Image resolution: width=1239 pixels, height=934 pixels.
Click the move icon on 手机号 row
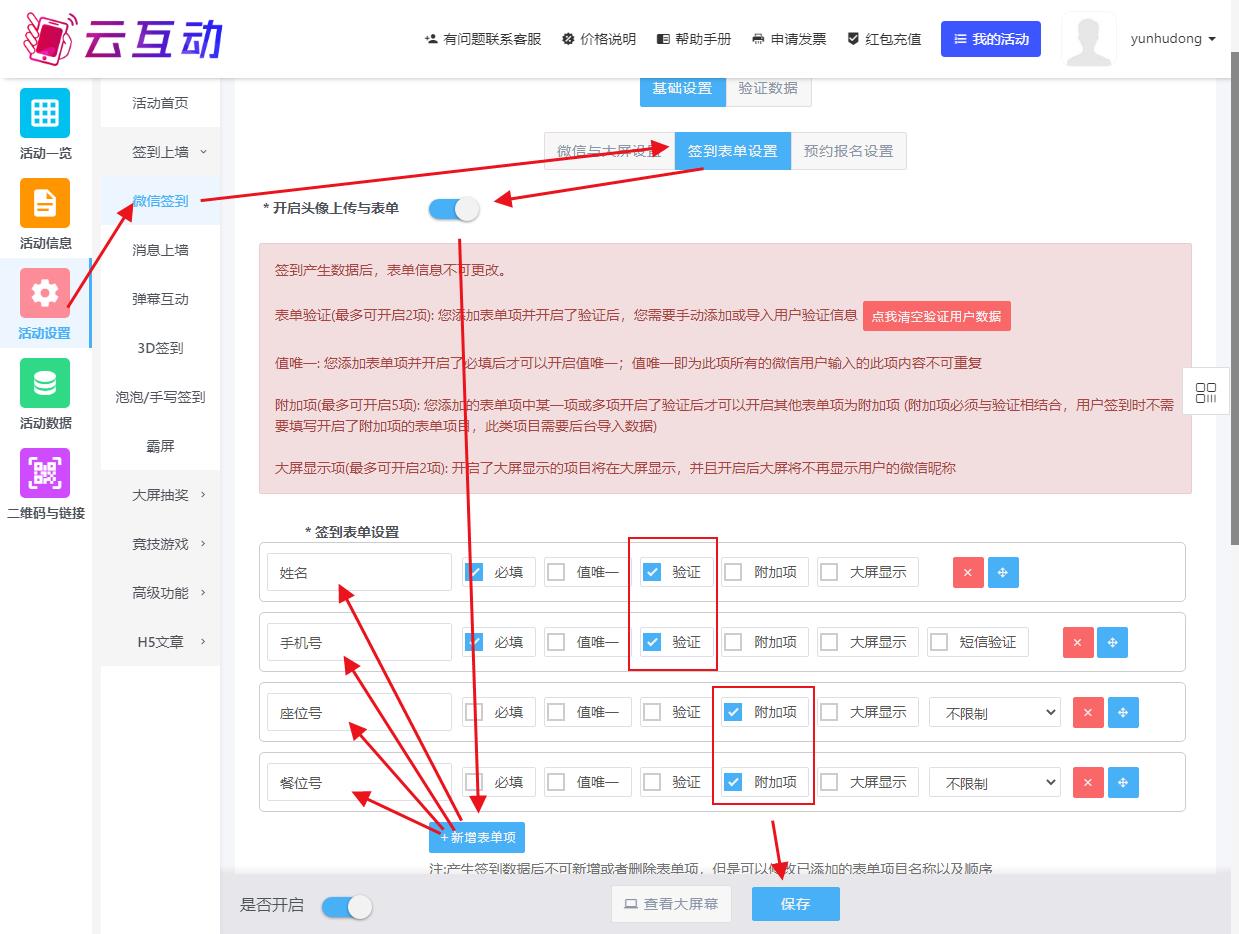[1112, 642]
